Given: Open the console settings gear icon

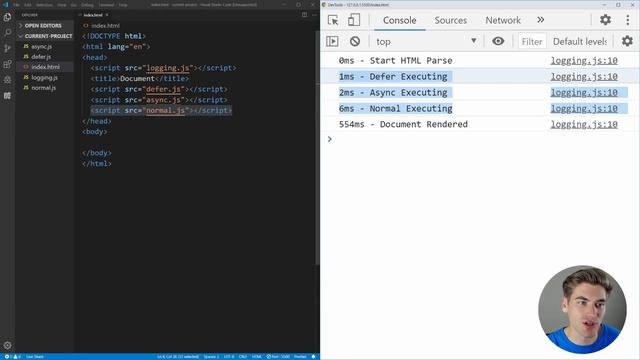Looking at the screenshot, I should pyautogui.click(x=627, y=41).
